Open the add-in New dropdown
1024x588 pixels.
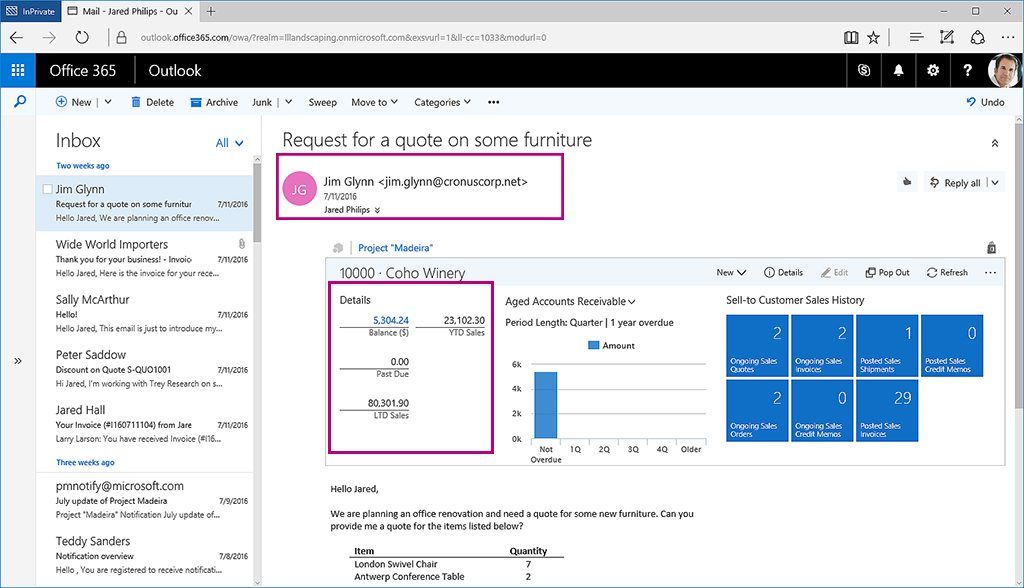[731, 272]
